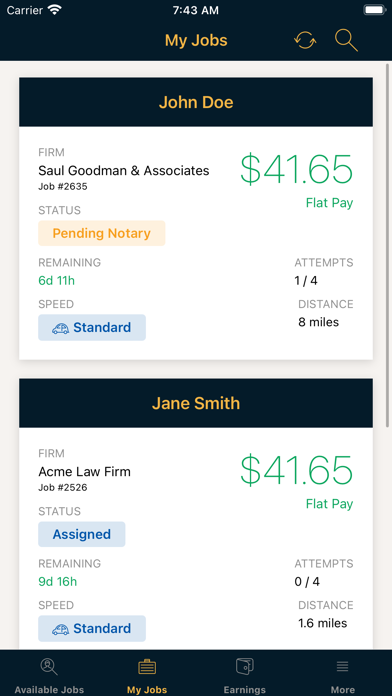This screenshot has height=696, width=392.
Task: Tap the car icon in Jane Smith's Standard badge
Action: coord(60,629)
